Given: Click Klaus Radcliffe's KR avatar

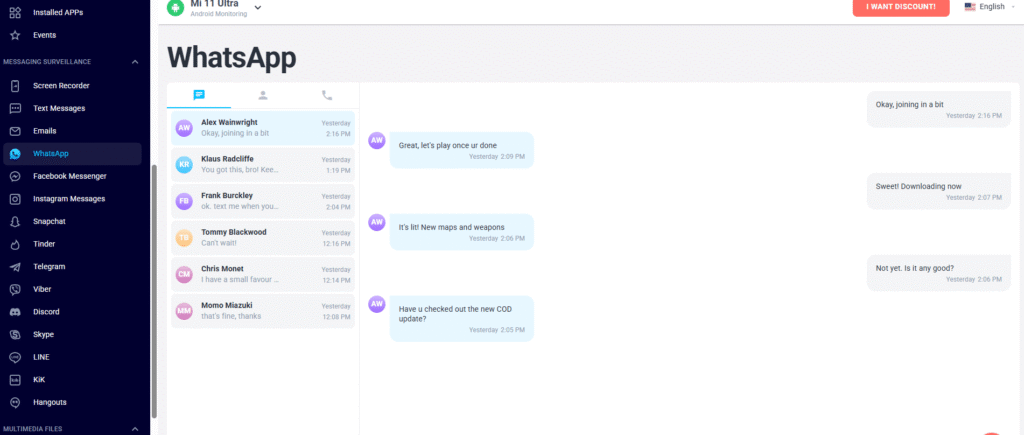Looking at the screenshot, I should [x=184, y=165].
